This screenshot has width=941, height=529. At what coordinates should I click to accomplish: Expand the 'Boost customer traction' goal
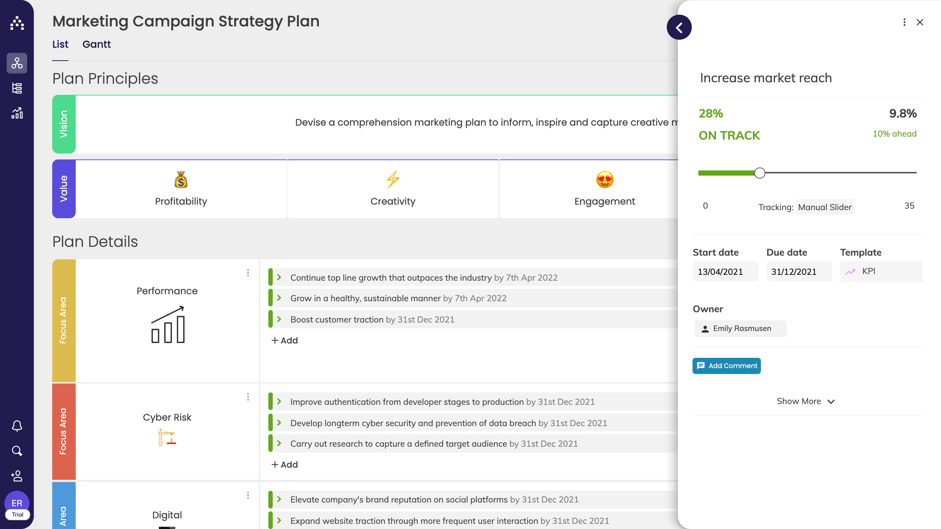tap(280, 320)
